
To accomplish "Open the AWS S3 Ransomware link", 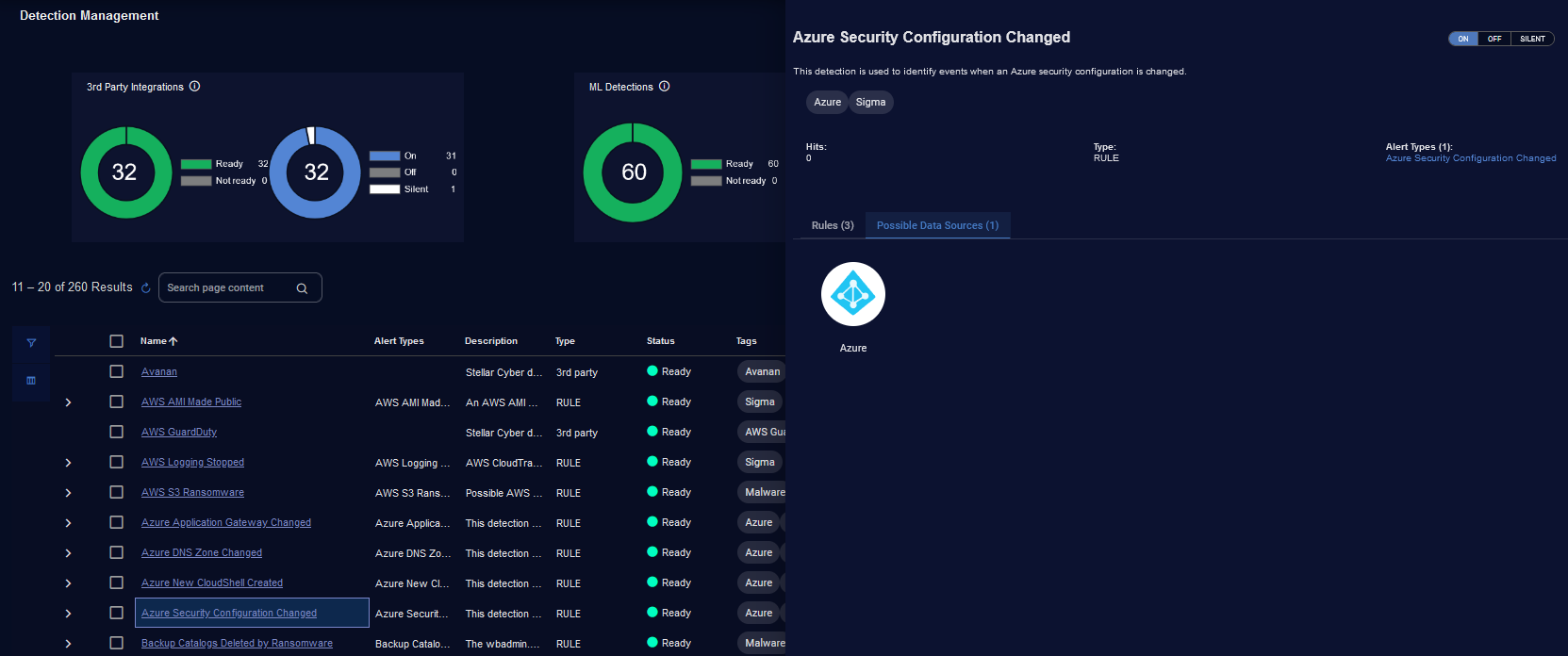I will pyautogui.click(x=192, y=493).
